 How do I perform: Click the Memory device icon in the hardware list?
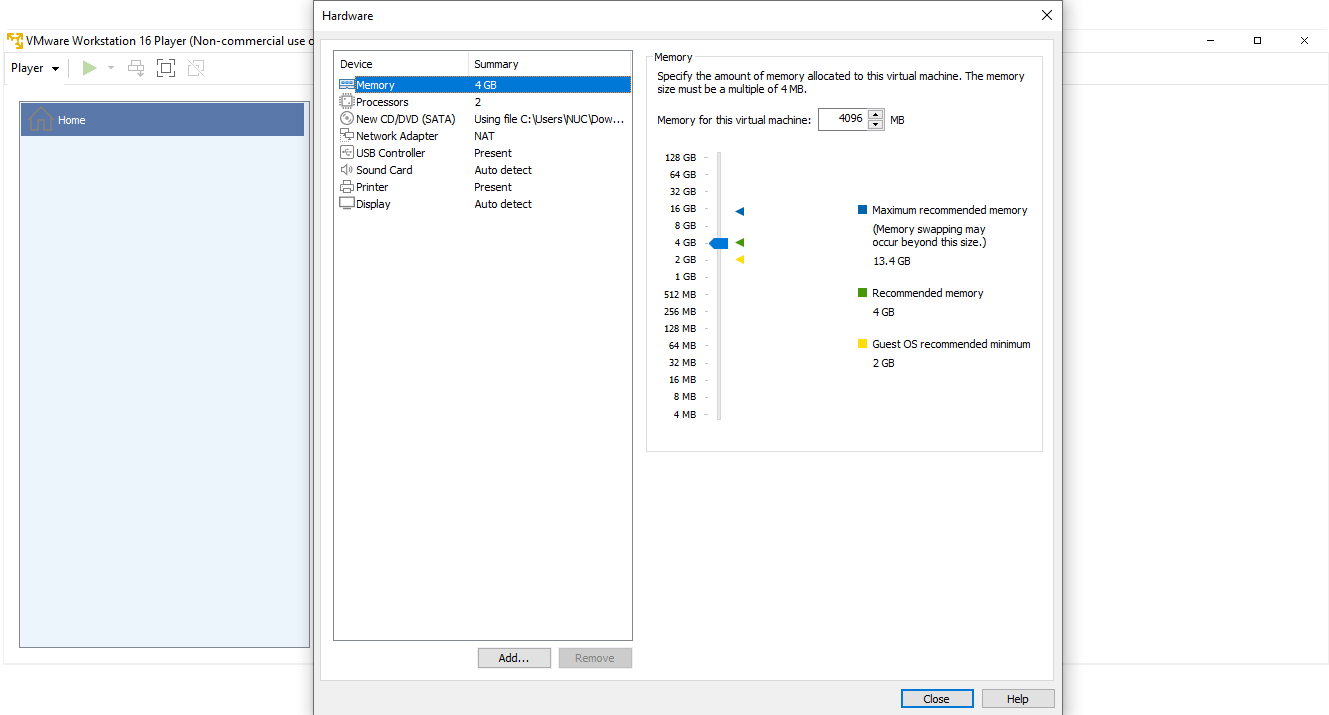[347, 85]
